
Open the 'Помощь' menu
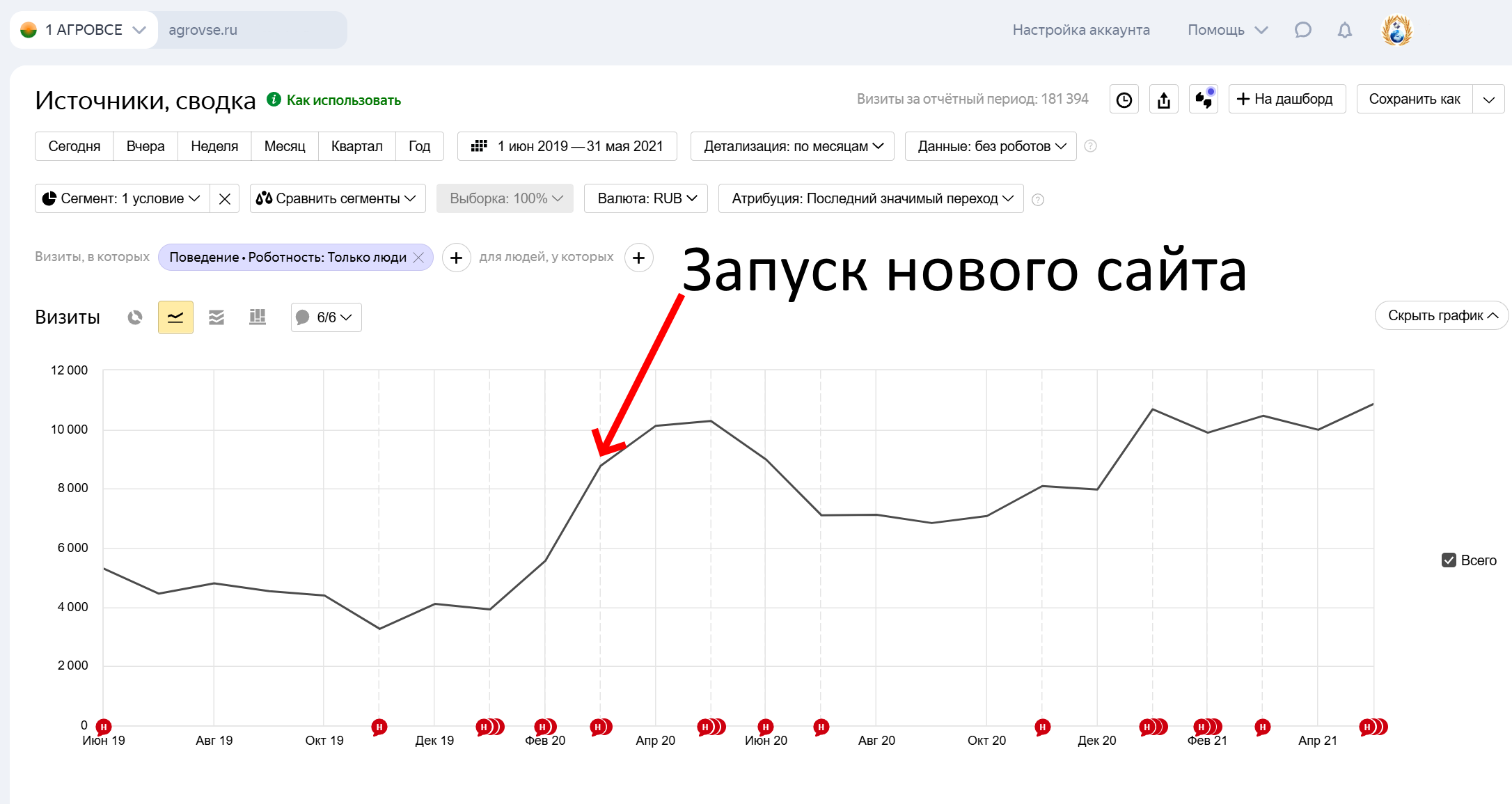coord(1228,30)
